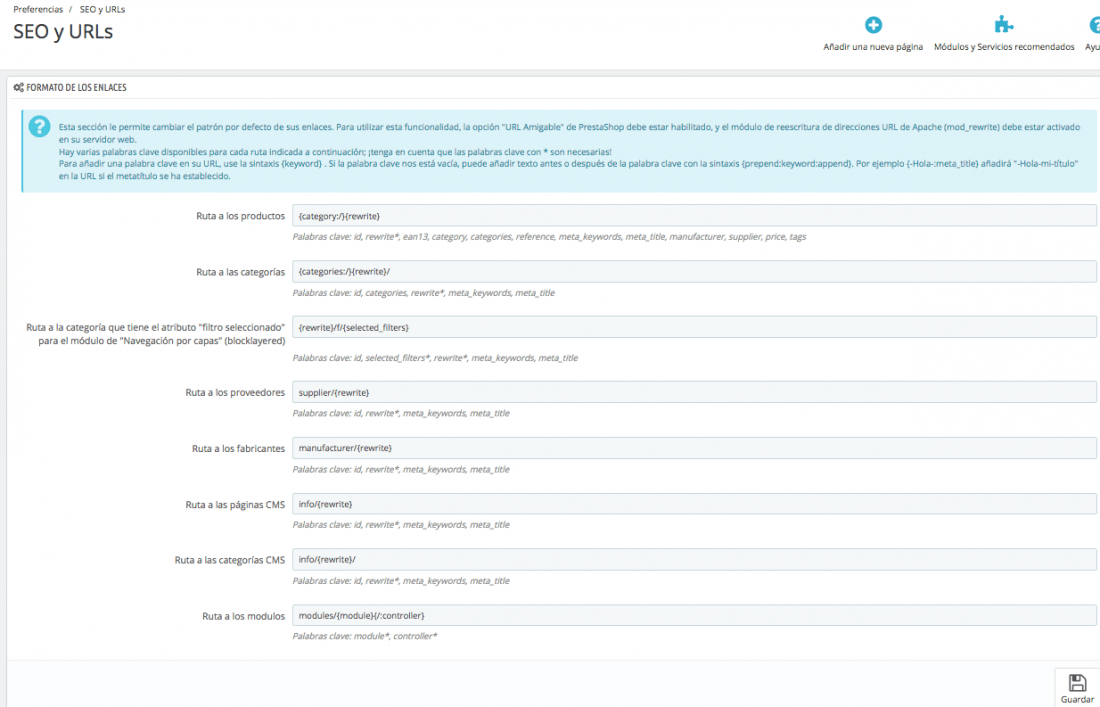The image size is (1100, 707).
Task: Focus the Ruta a los productos field
Action: (694, 215)
